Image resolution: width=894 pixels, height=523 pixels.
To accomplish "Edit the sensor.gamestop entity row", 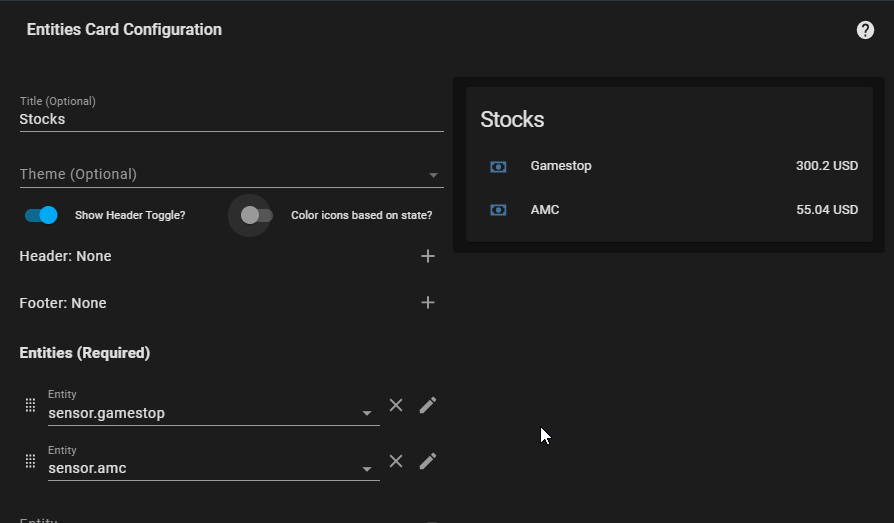I will [x=428, y=405].
